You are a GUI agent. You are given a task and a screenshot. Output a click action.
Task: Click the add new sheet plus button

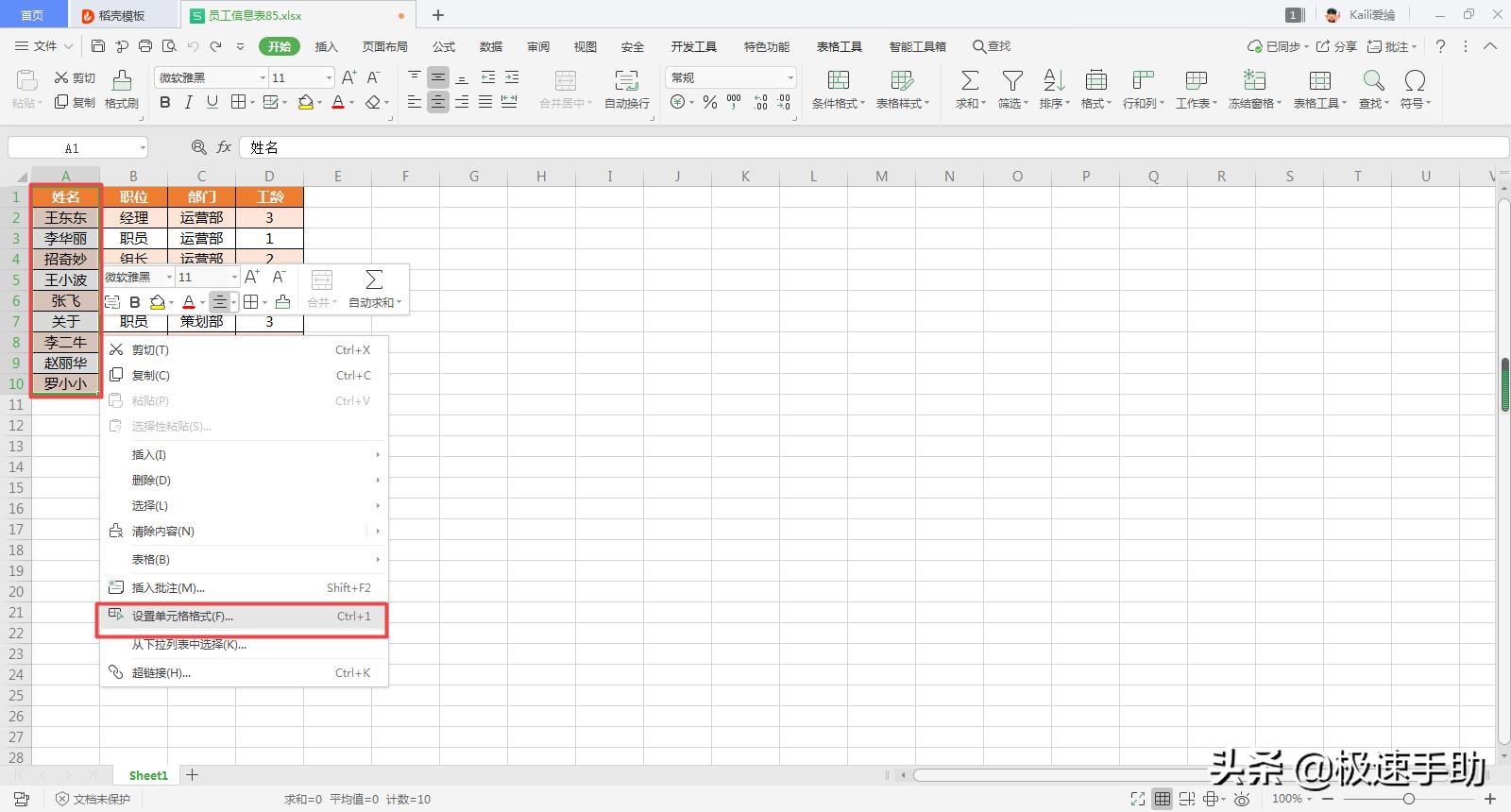click(x=193, y=775)
